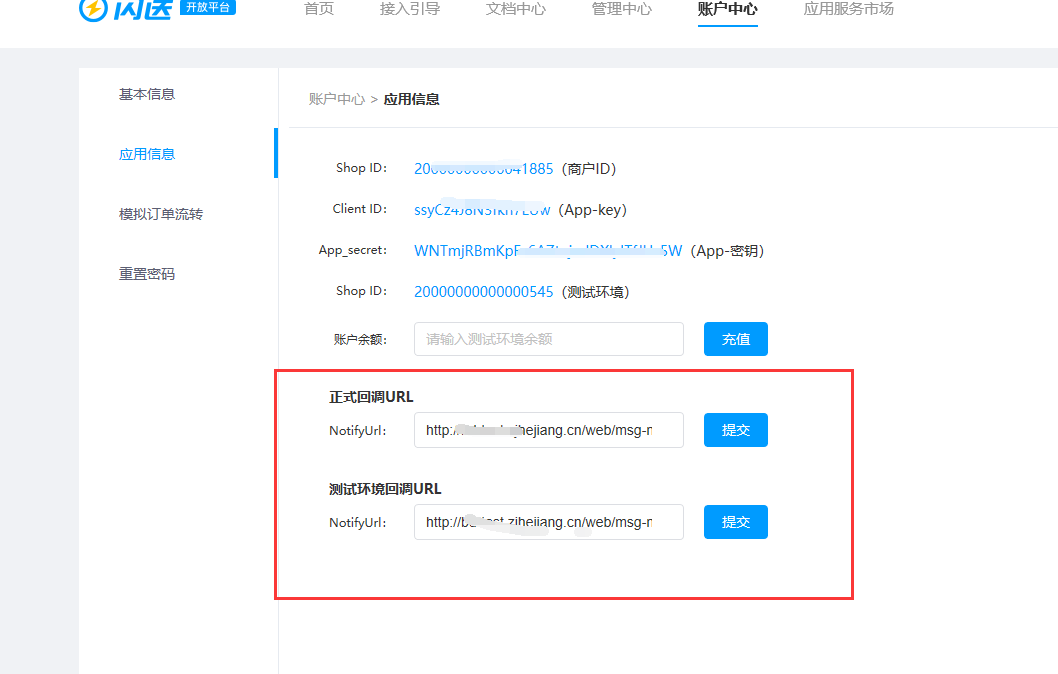The image size is (1058, 674).
Task: Click the 账户余额 test balance input field
Action: tap(548, 339)
